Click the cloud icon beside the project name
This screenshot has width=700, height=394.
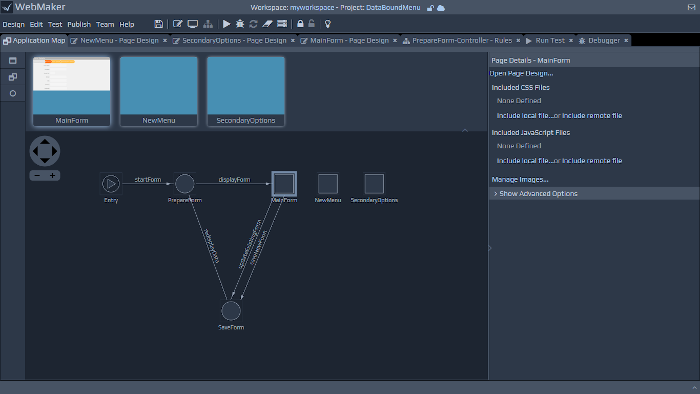pyautogui.click(x=441, y=8)
